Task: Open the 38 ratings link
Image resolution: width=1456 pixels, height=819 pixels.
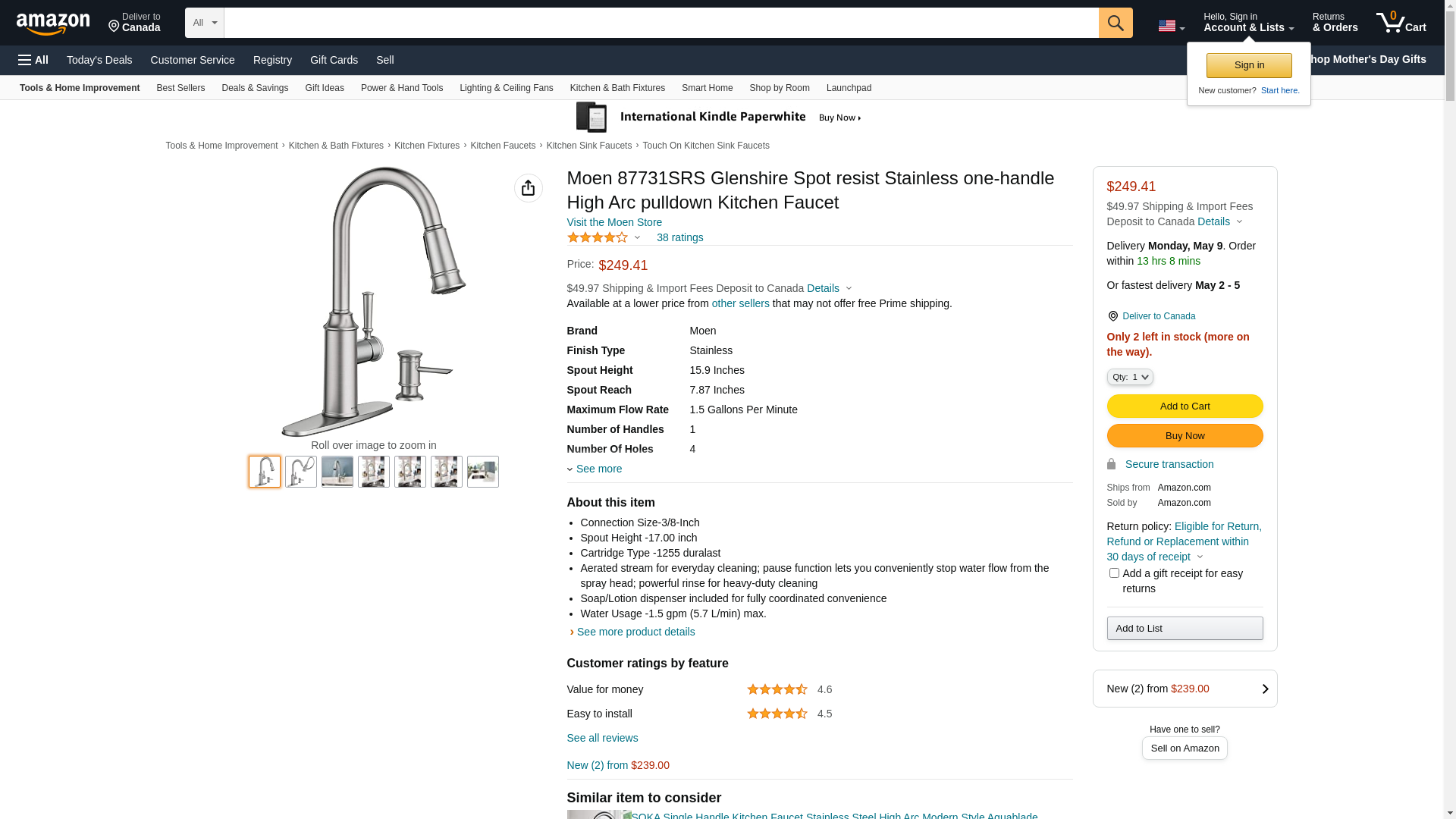Action: [x=679, y=237]
